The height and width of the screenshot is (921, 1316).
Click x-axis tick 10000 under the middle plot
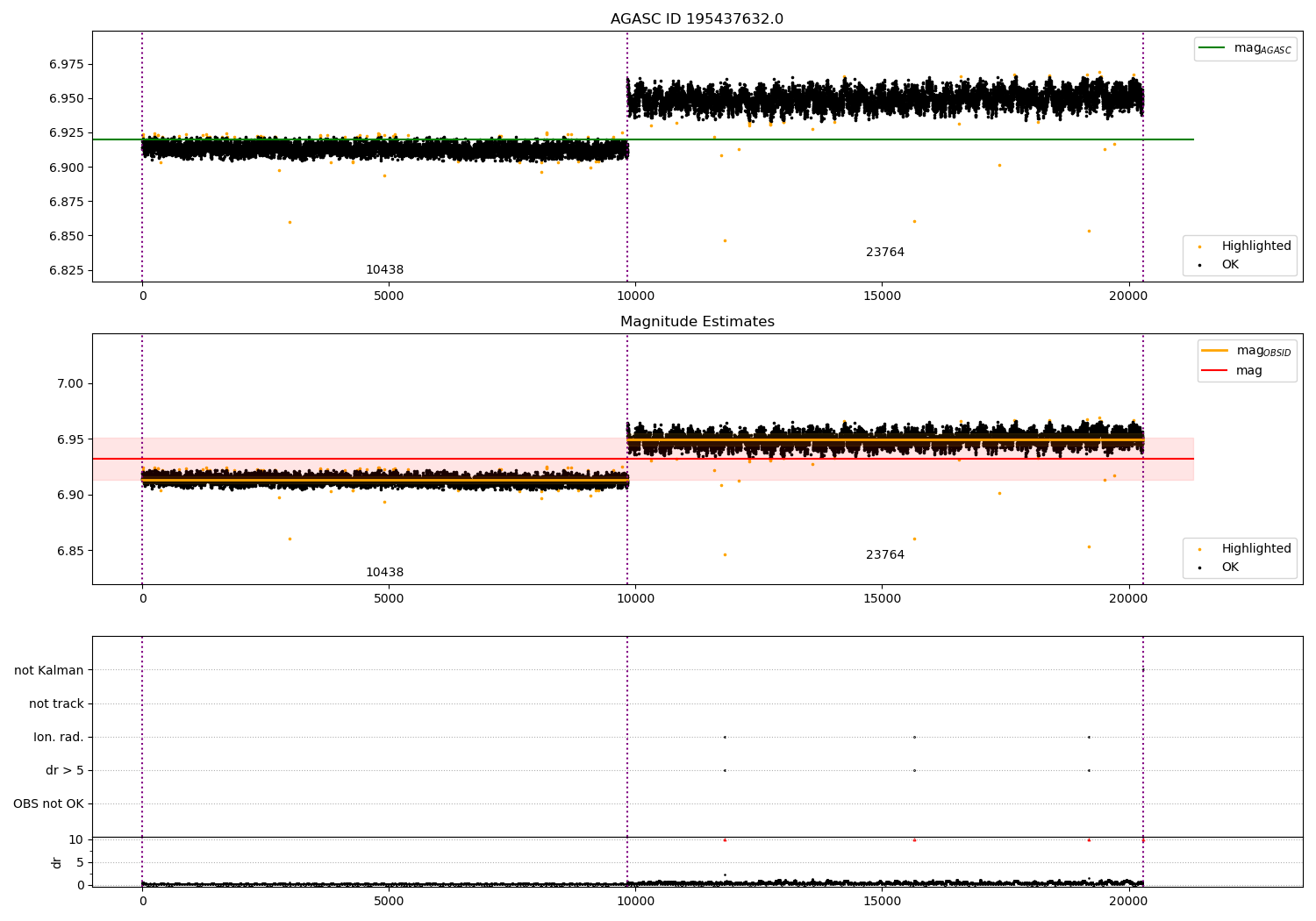click(635, 599)
